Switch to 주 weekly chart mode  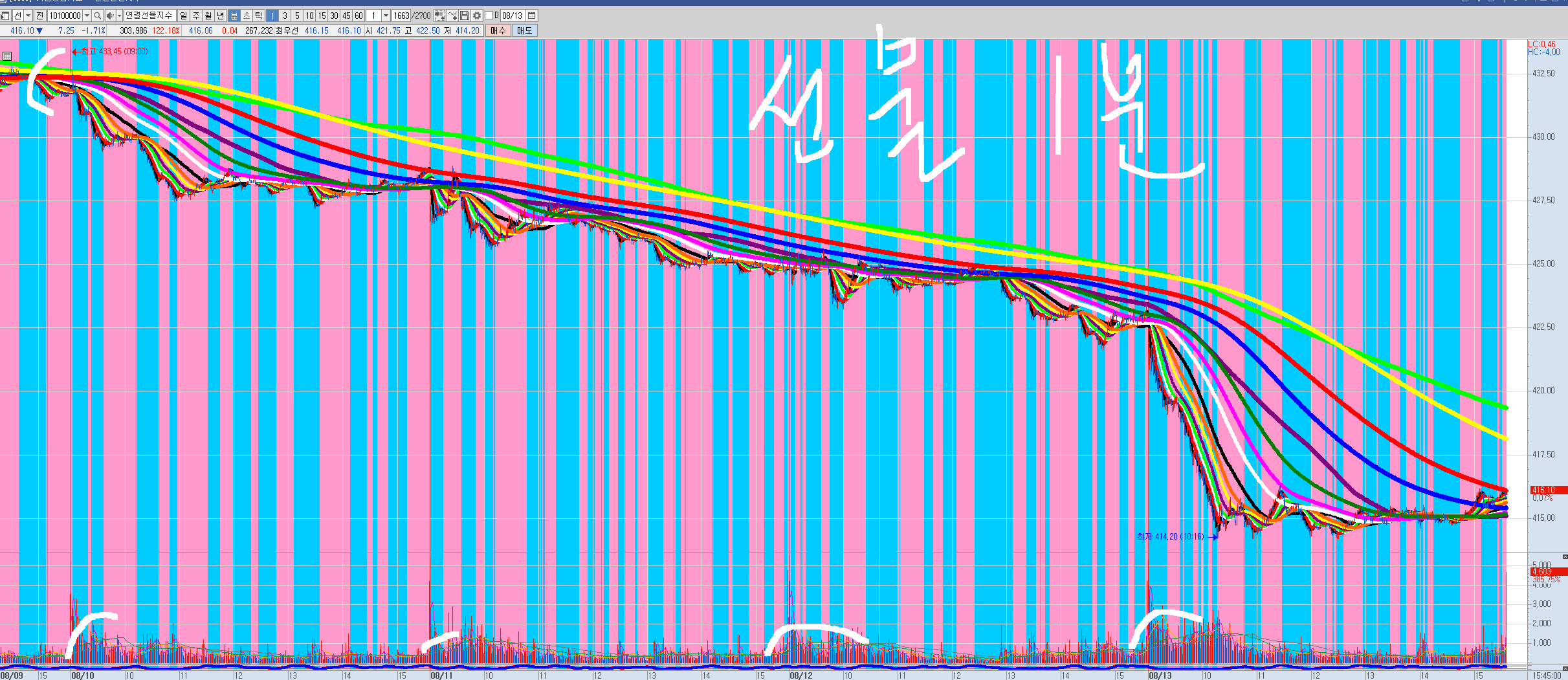coord(196,16)
